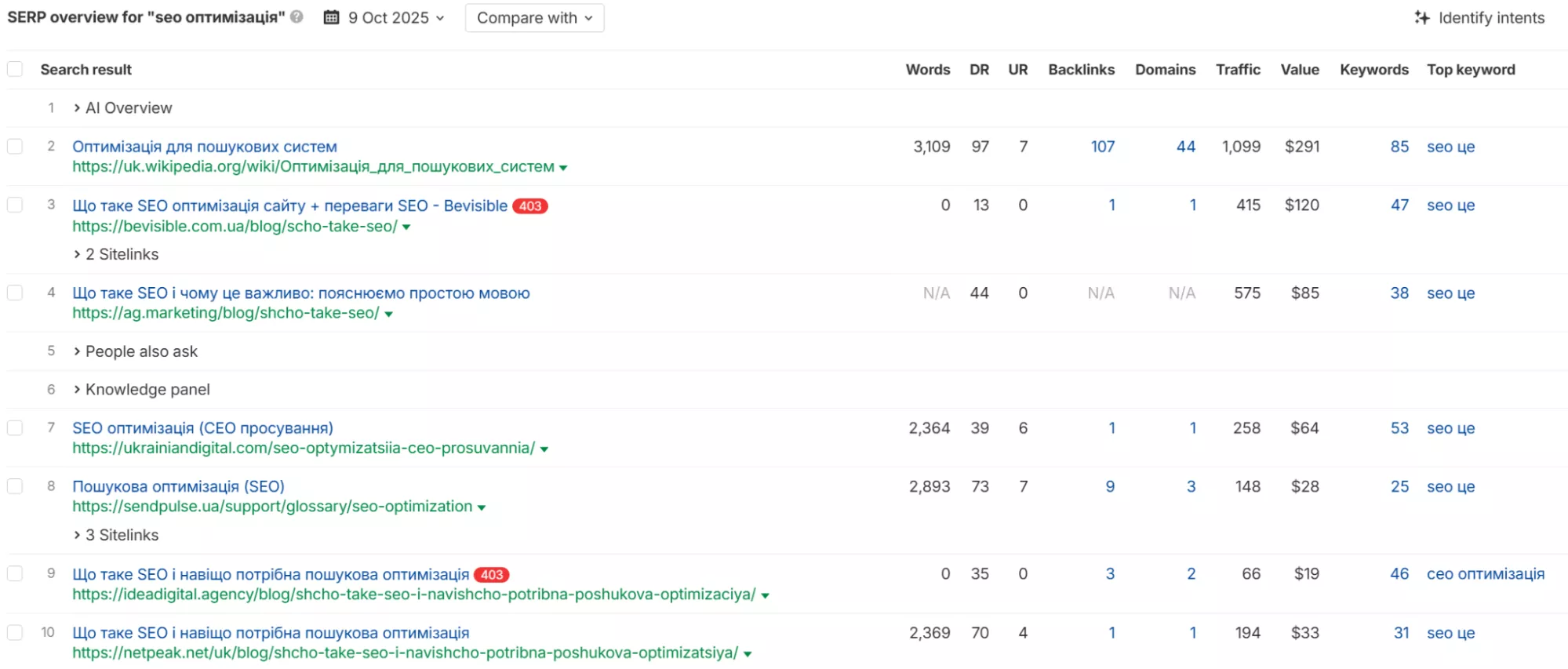This screenshot has height=669, width=1568.
Task: Open URL dropdown arrow for netpeak.net result
Action: tap(748, 654)
